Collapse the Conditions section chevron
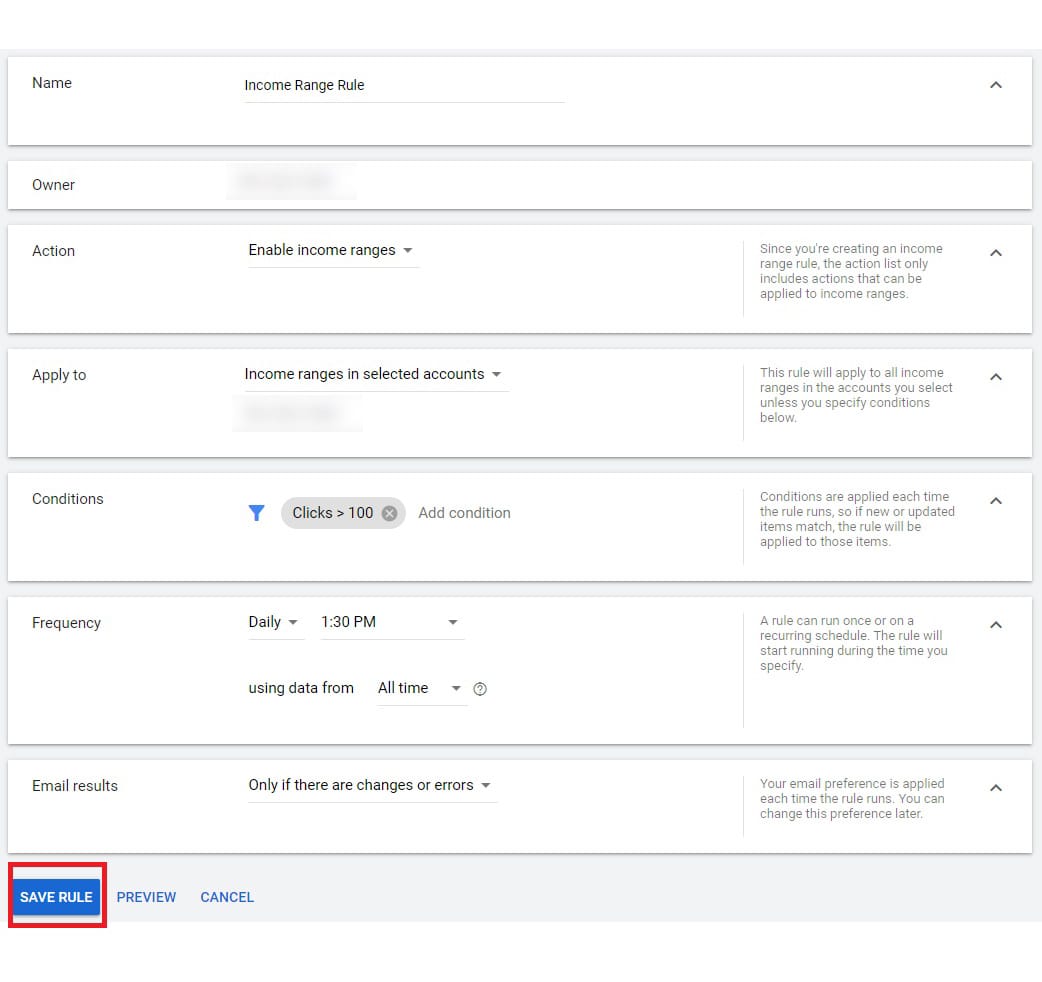 pos(995,501)
